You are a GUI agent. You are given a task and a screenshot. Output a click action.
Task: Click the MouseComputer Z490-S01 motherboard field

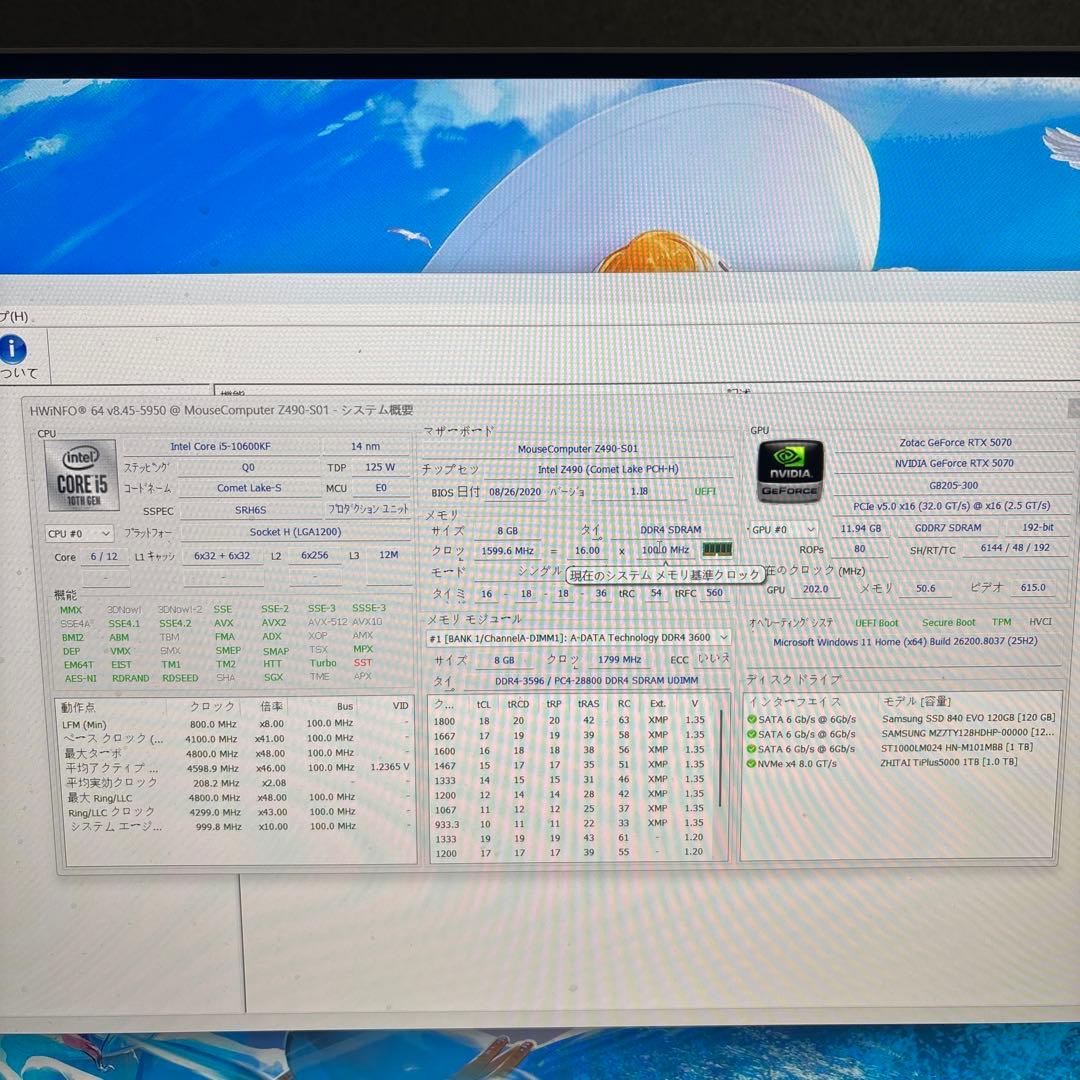[577, 449]
